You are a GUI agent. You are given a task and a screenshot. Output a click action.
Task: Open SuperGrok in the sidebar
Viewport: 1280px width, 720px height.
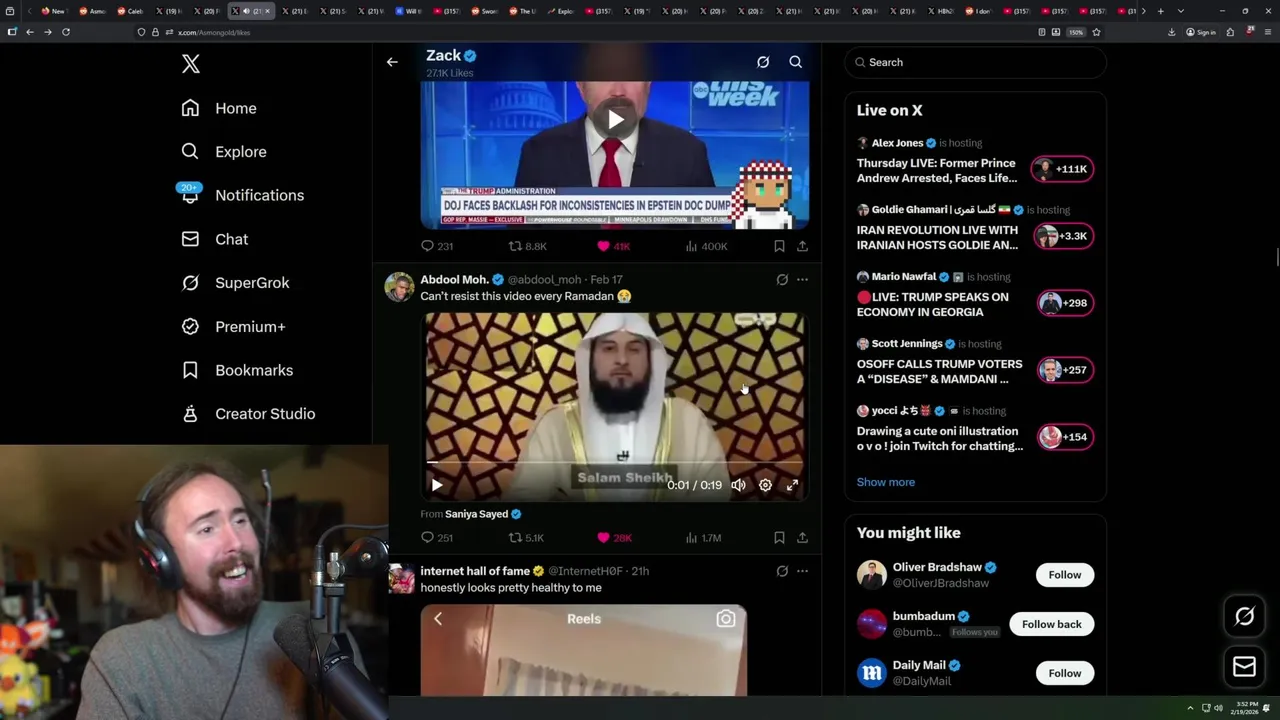click(x=236, y=283)
